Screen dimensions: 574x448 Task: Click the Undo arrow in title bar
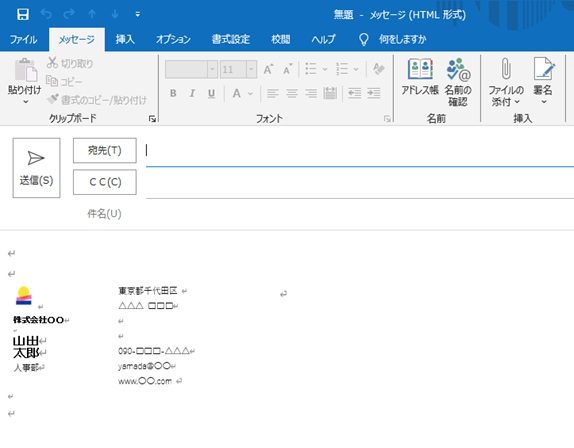coord(46,14)
